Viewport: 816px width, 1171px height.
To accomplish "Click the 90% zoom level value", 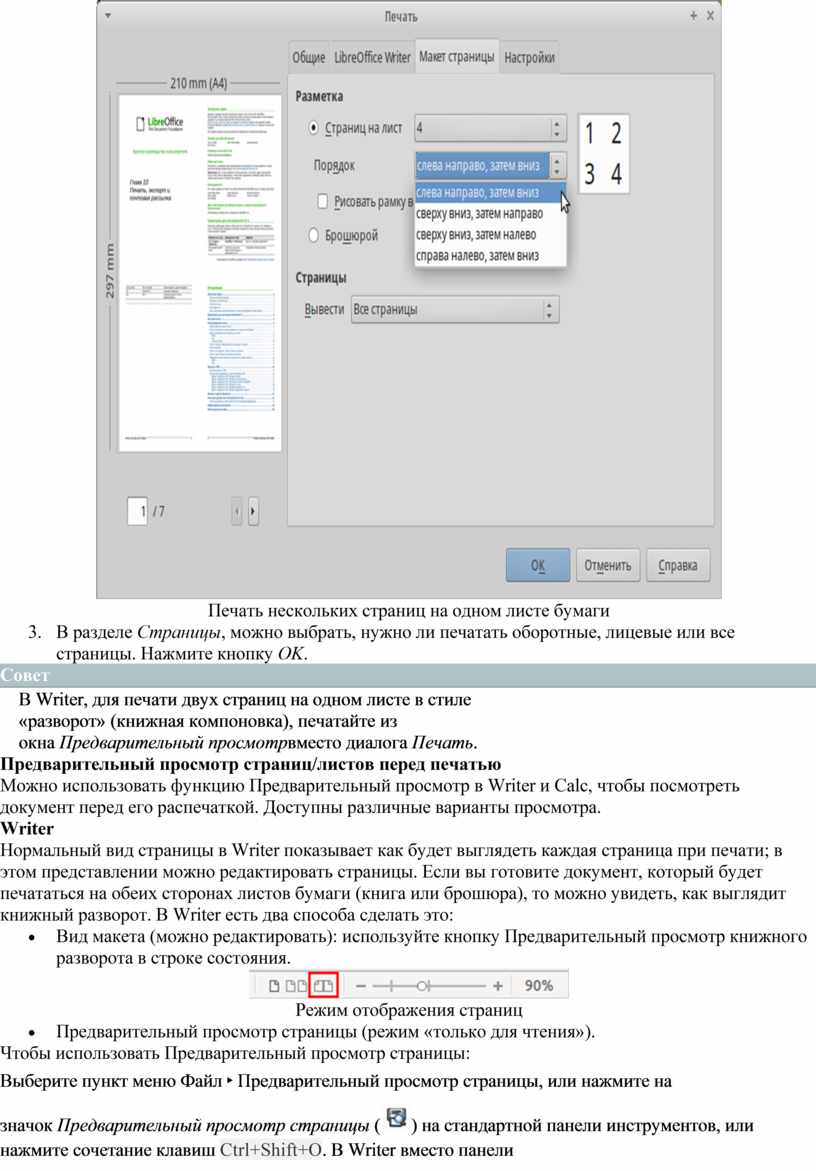I will pyautogui.click(x=538, y=986).
